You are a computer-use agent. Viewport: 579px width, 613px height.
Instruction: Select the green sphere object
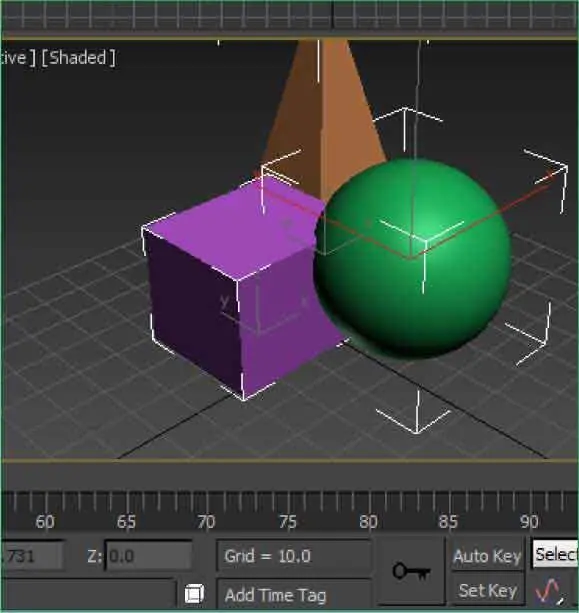pos(413,258)
